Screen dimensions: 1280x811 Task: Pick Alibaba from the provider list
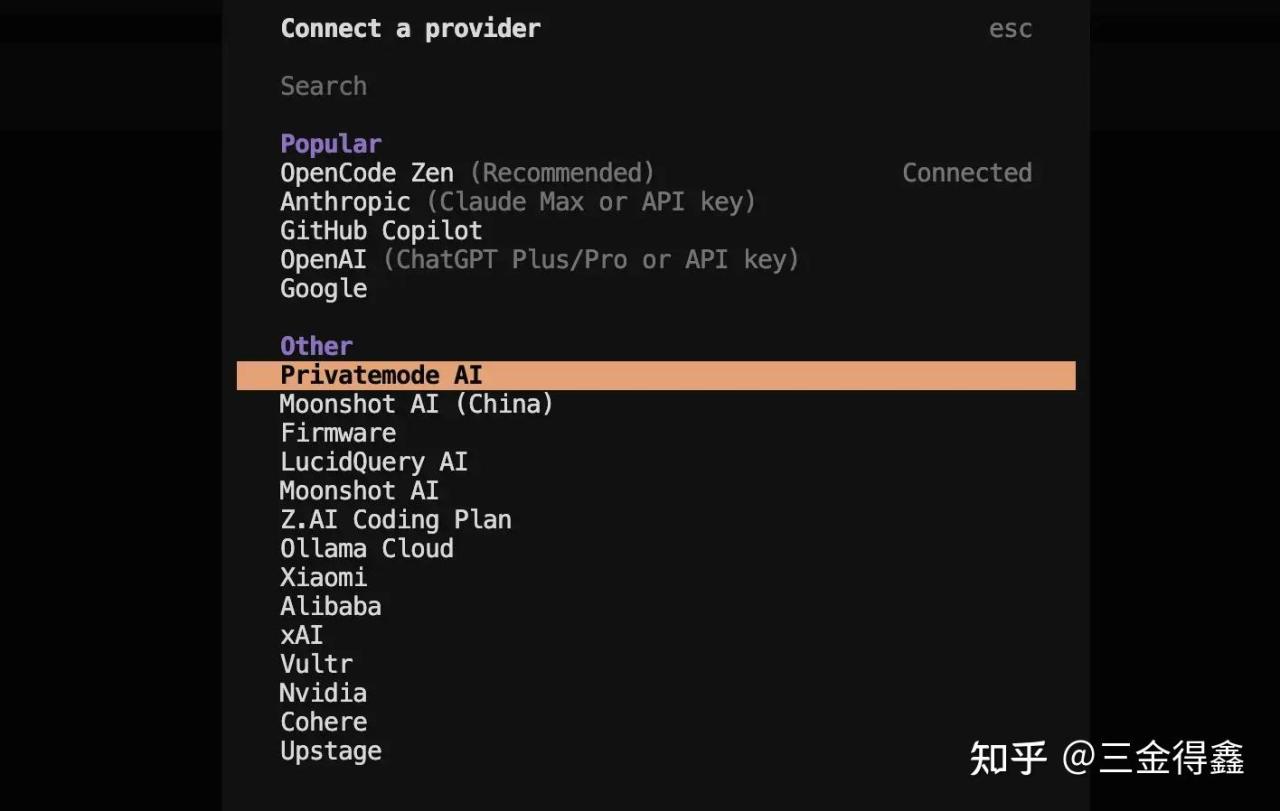point(330,607)
